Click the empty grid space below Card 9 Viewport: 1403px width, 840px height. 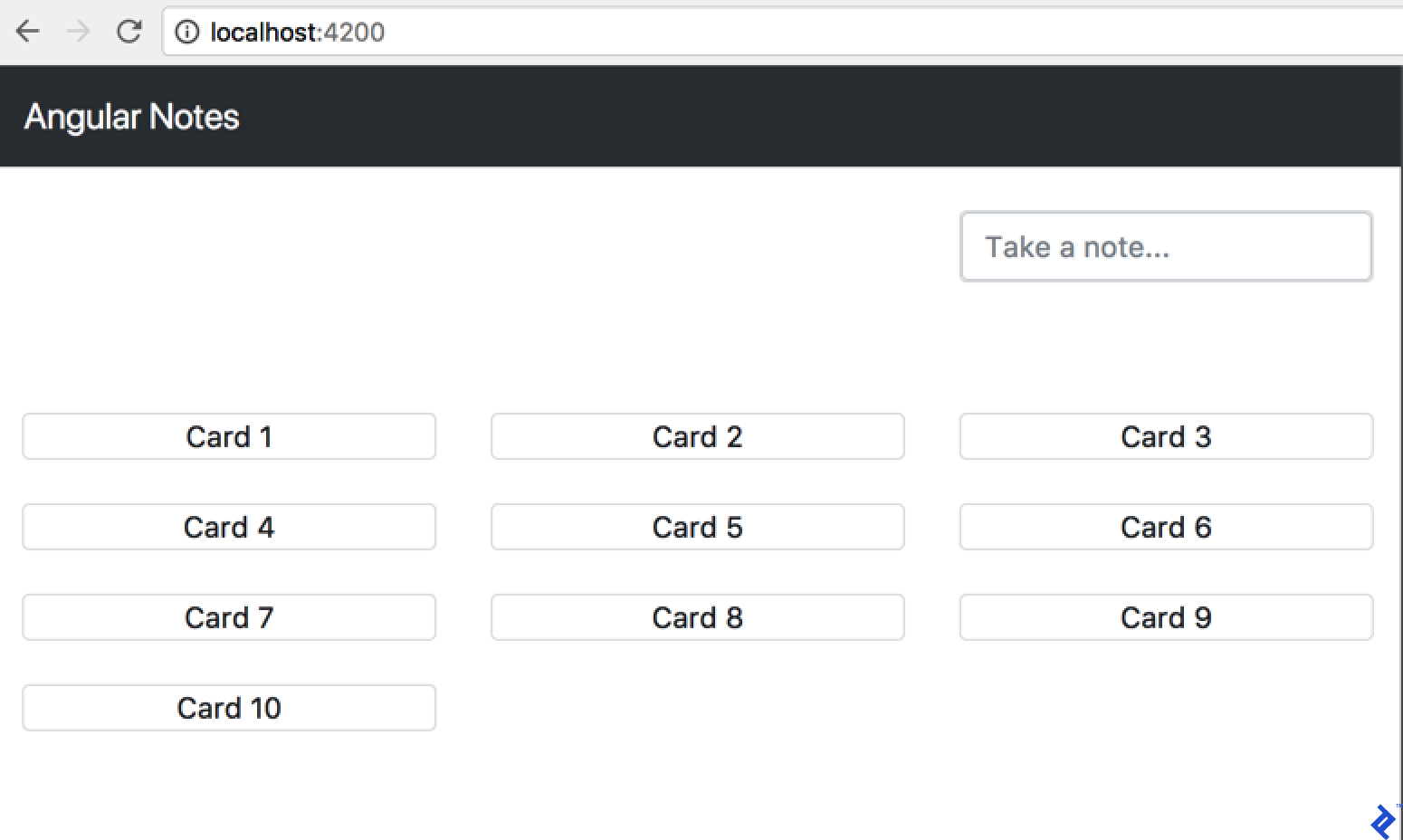click(x=1166, y=709)
